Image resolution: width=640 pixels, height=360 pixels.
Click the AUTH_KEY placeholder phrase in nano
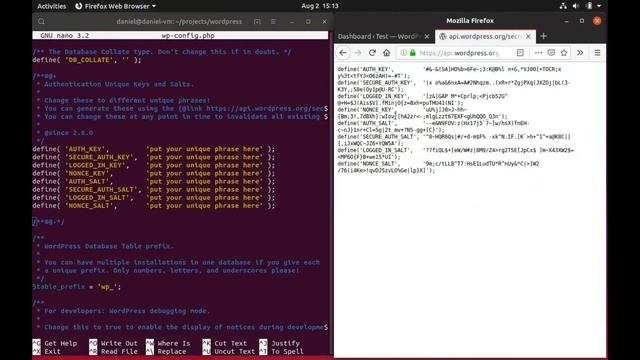(x=204, y=149)
